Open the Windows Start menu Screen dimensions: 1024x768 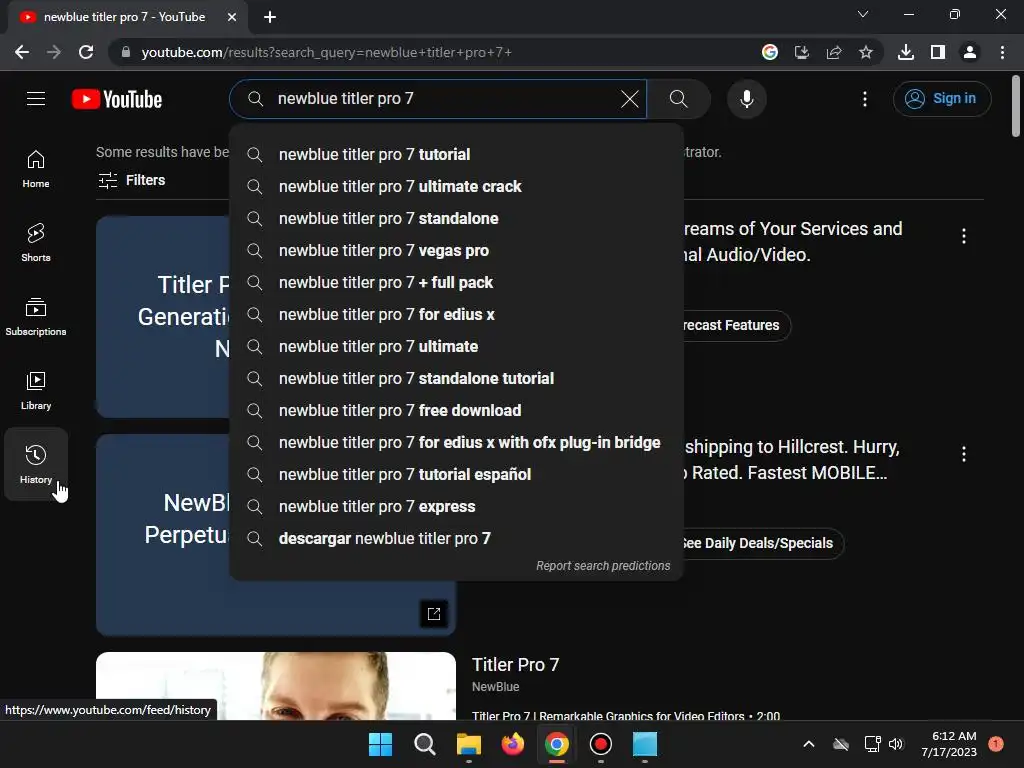(x=380, y=744)
